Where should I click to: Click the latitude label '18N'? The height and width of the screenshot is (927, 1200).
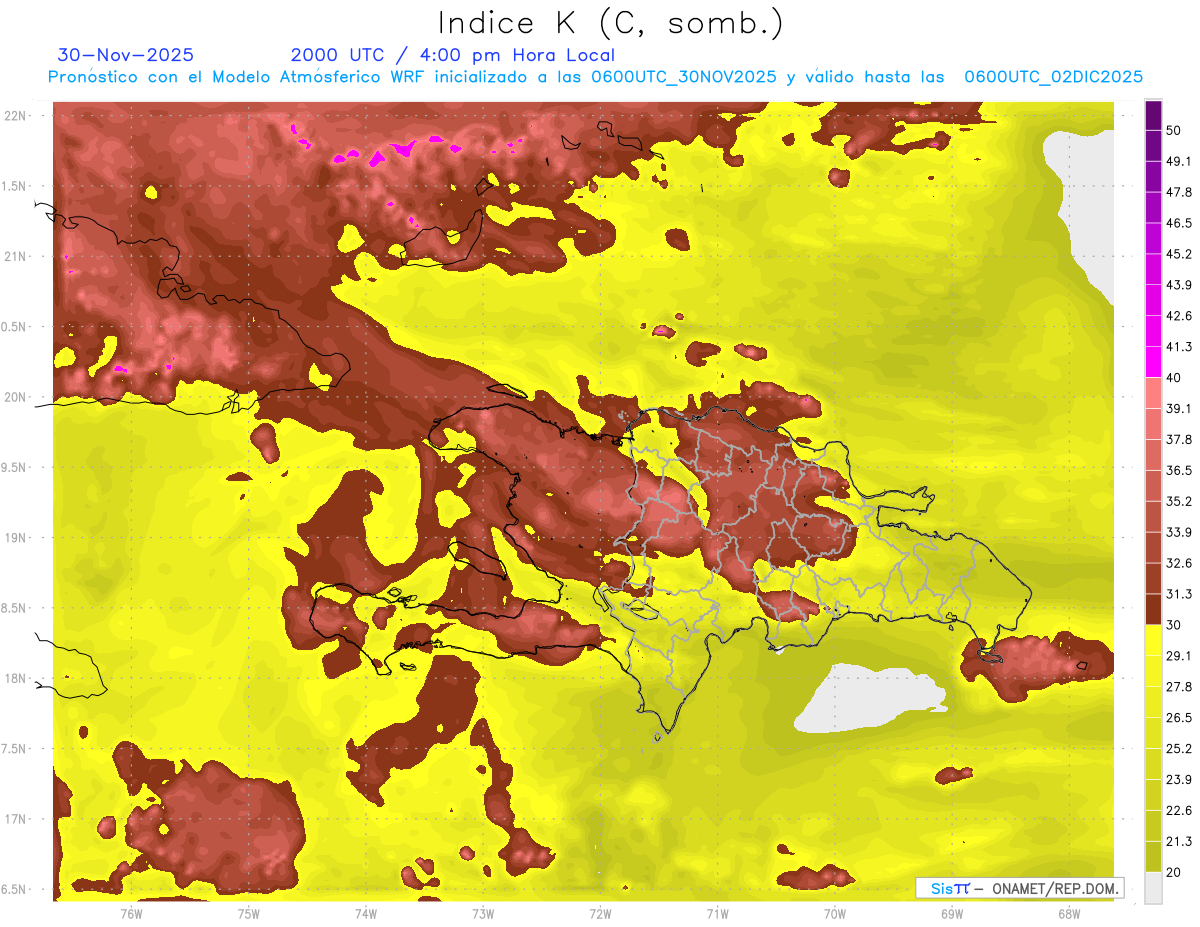pos(15,679)
